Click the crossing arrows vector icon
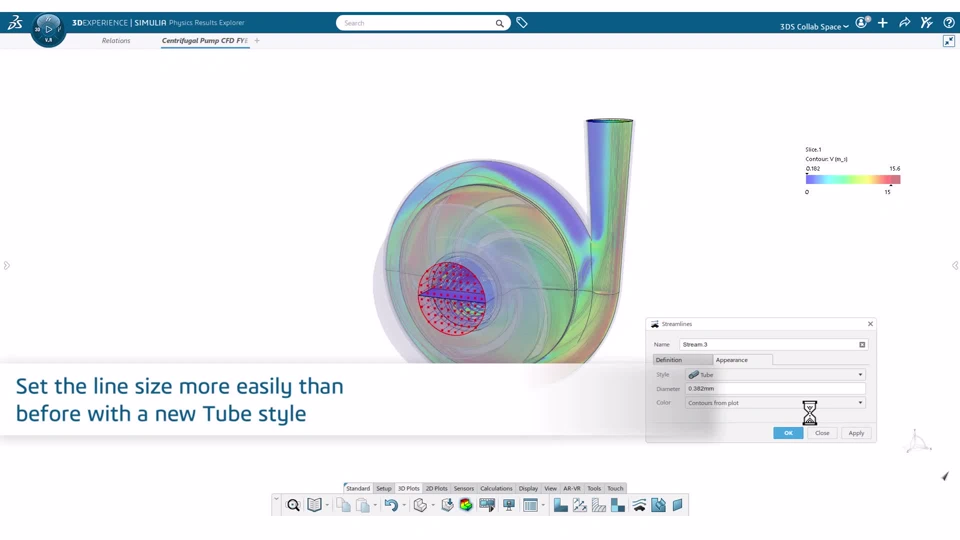This screenshot has height=540, width=960. [580, 505]
